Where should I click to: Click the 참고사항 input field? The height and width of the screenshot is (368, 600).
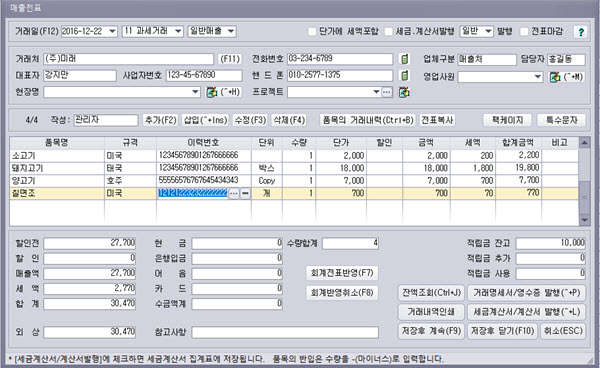(285, 332)
